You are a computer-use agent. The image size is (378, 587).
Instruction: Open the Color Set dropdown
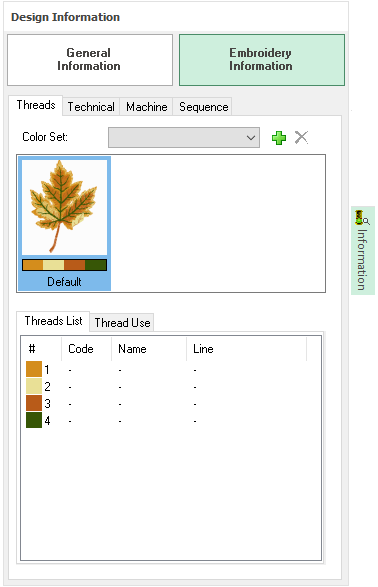coord(184,137)
